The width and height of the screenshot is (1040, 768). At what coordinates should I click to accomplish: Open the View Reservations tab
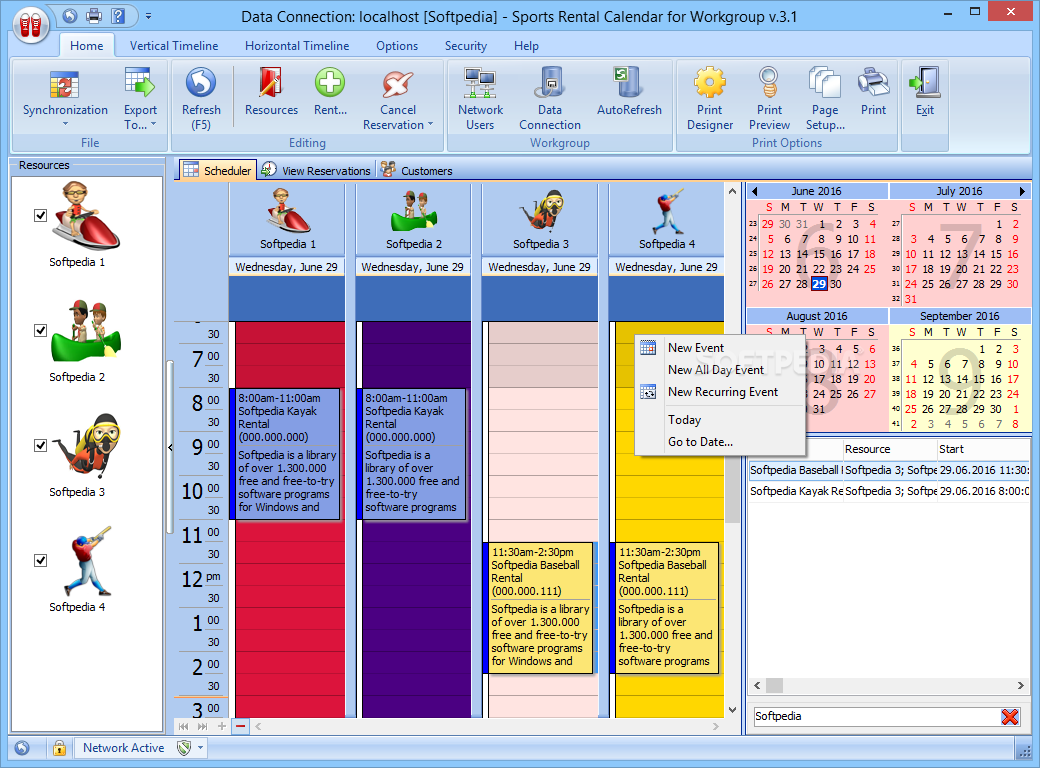pos(316,170)
